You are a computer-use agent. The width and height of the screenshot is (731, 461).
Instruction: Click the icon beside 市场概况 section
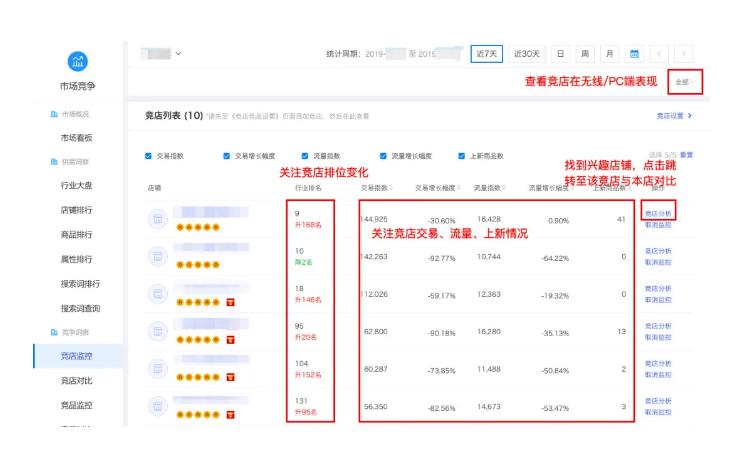coord(54,114)
